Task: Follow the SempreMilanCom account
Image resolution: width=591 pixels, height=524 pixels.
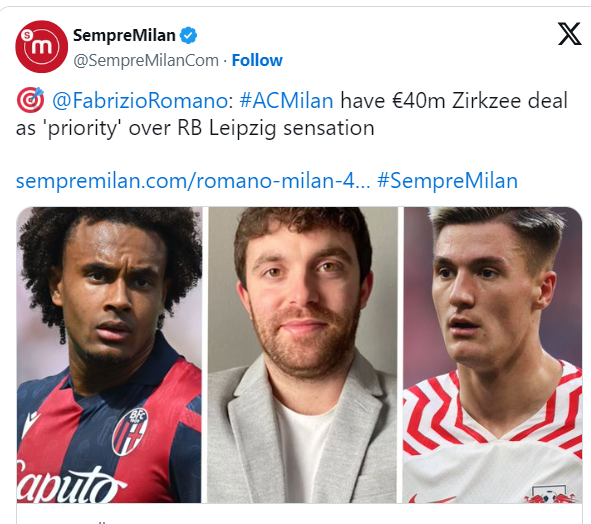Action: tap(257, 60)
